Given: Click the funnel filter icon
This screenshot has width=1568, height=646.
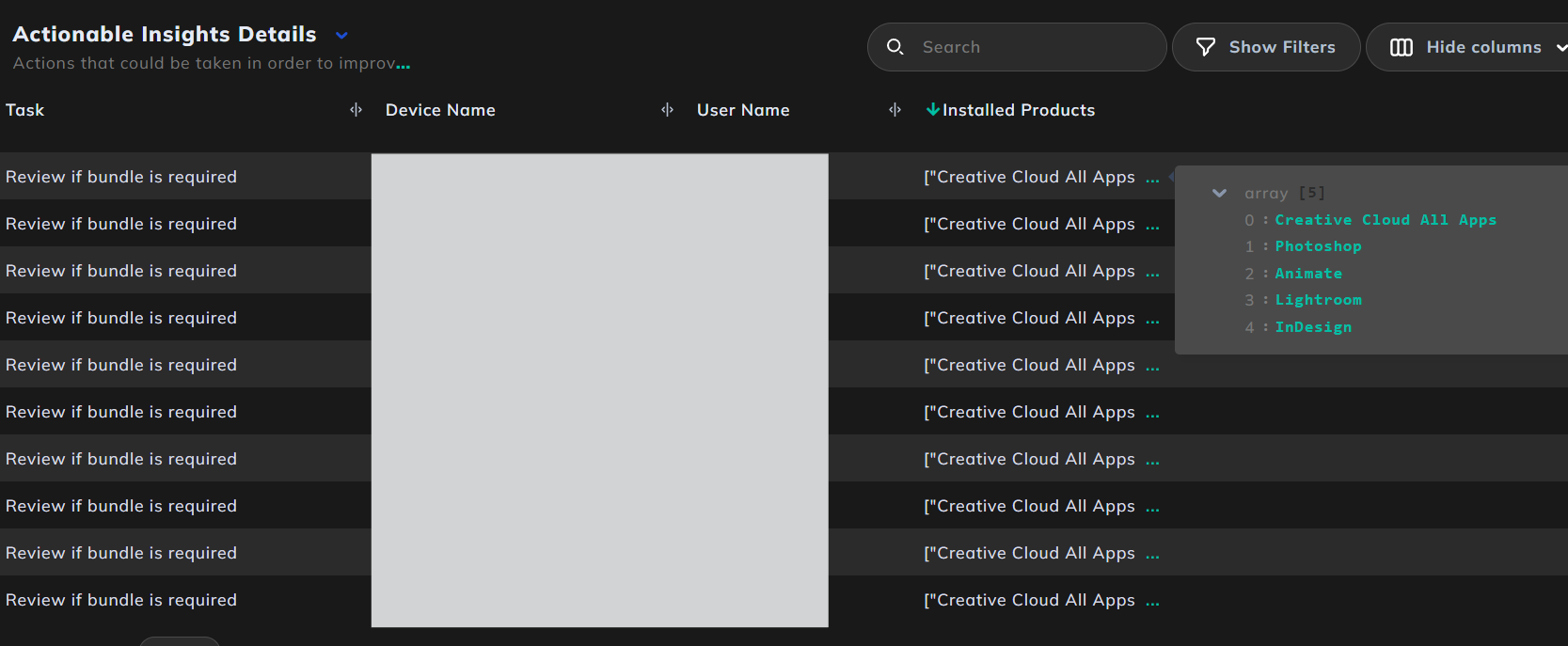Looking at the screenshot, I should [x=1205, y=47].
